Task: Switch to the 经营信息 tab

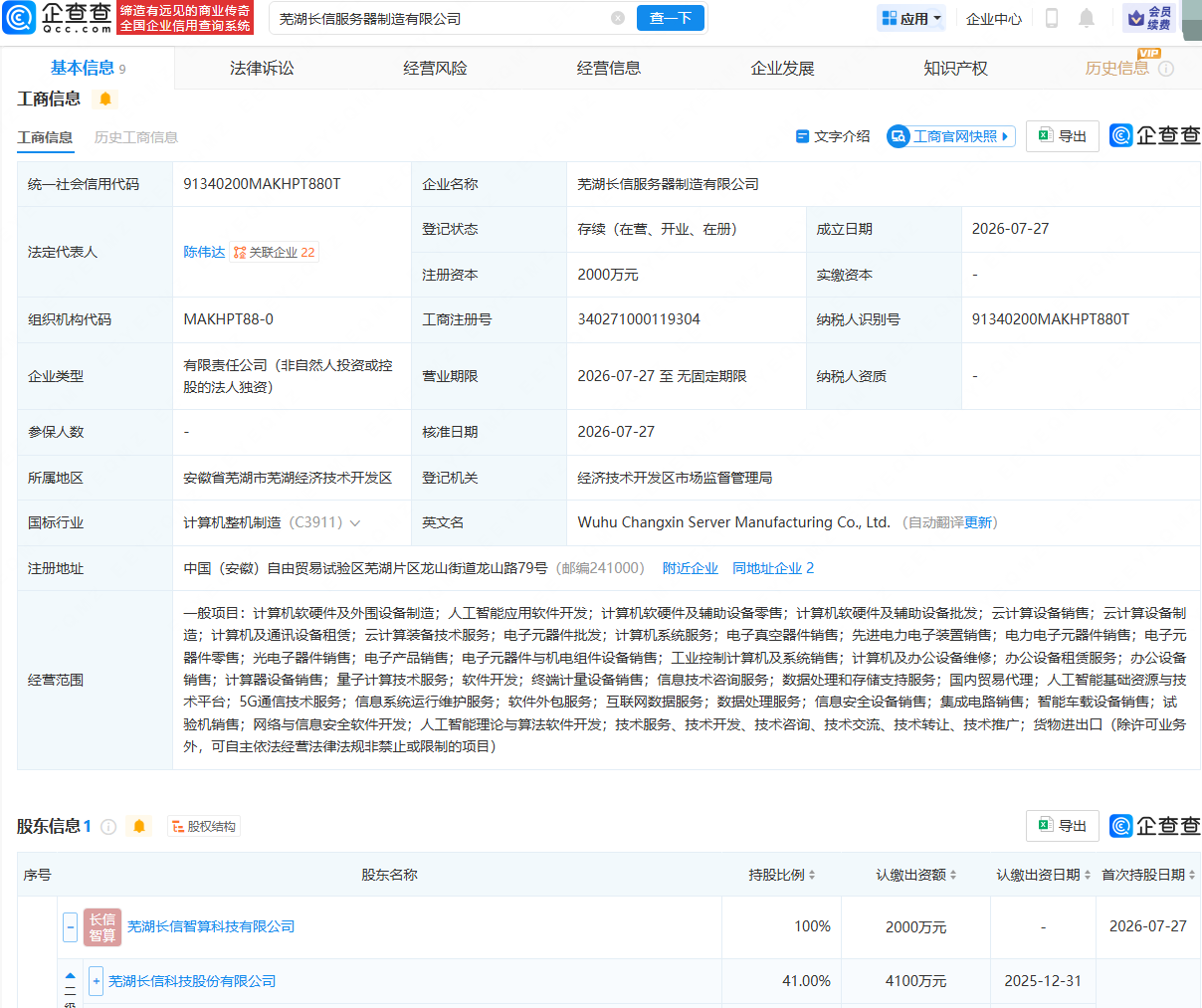Action: [x=609, y=68]
